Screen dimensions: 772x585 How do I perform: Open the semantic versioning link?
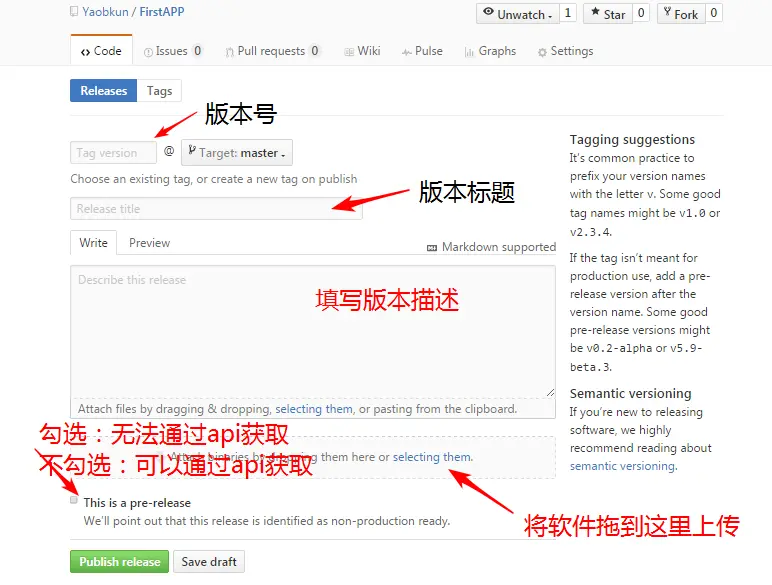click(622, 466)
